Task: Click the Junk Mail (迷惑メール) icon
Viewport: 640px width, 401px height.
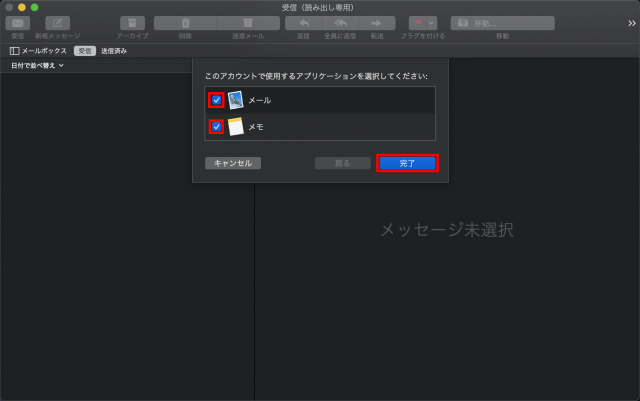Action: click(x=248, y=23)
